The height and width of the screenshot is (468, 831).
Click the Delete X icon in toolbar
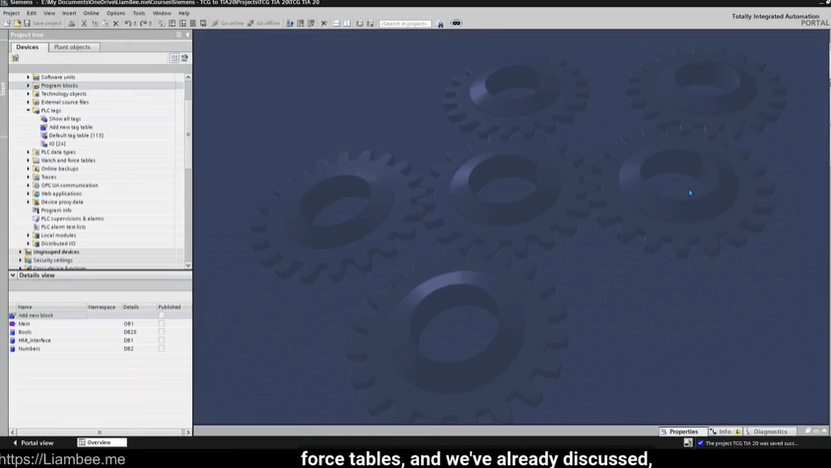coord(115,23)
